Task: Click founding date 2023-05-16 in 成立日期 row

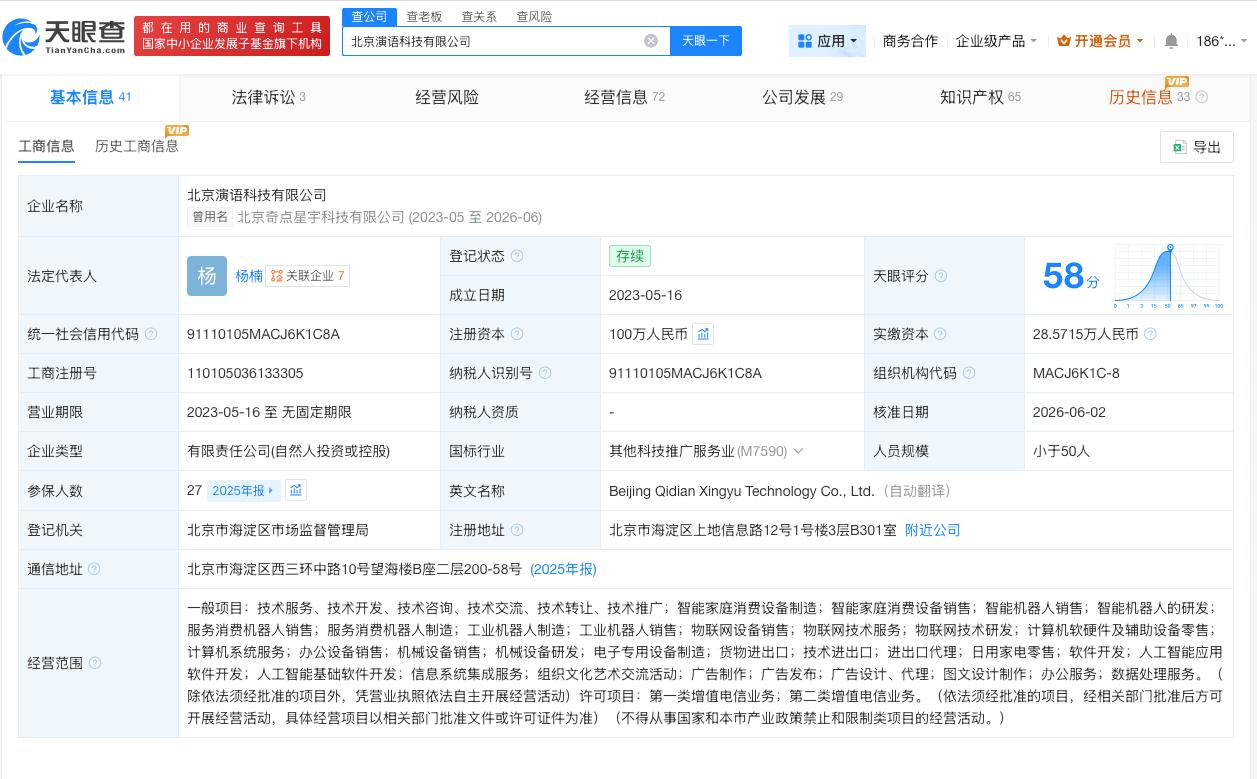Action: click(645, 295)
